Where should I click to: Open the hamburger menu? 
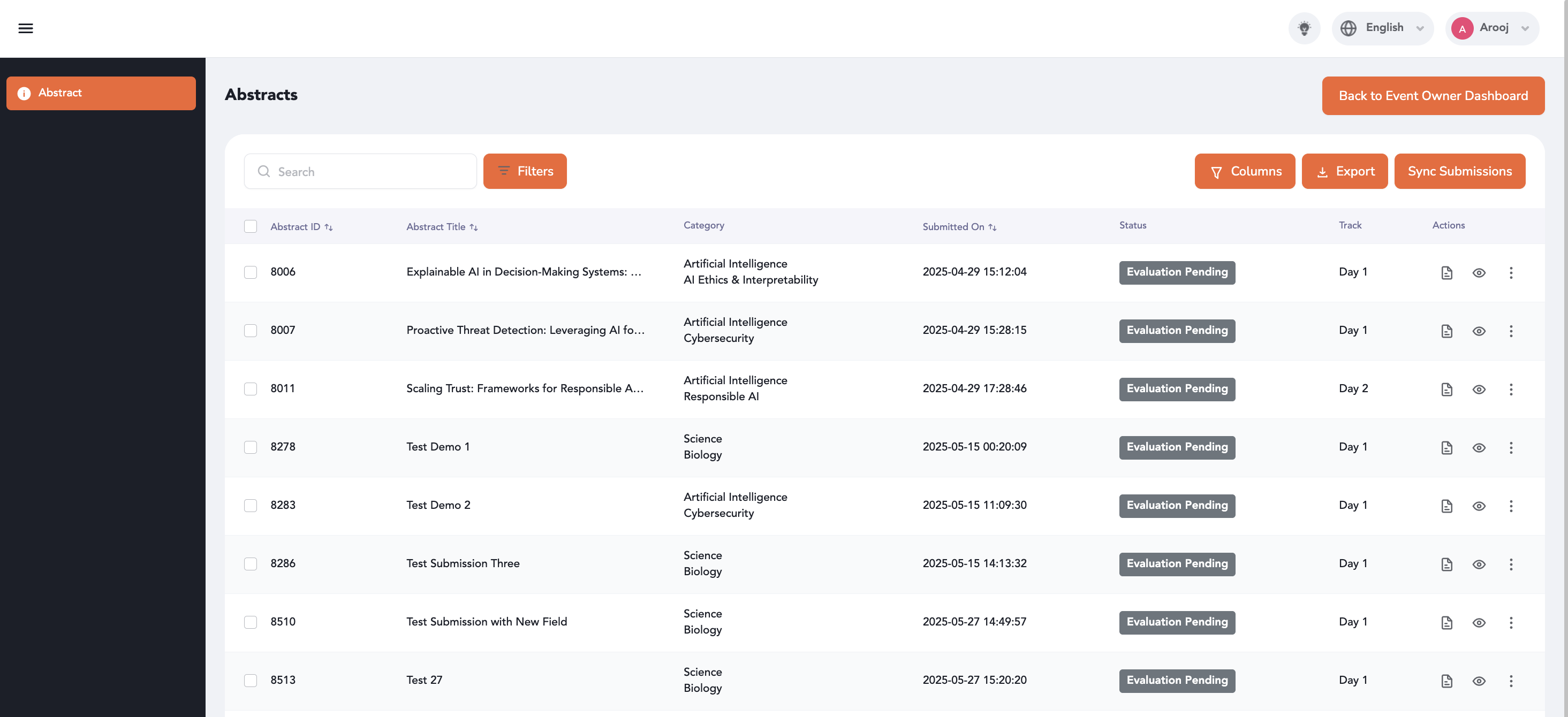click(26, 28)
